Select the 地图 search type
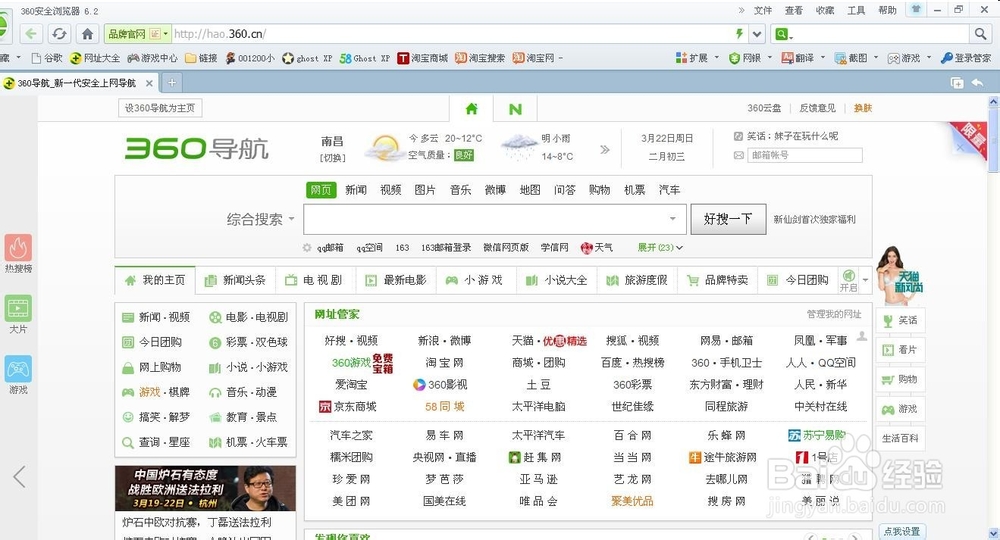 coord(530,189)
